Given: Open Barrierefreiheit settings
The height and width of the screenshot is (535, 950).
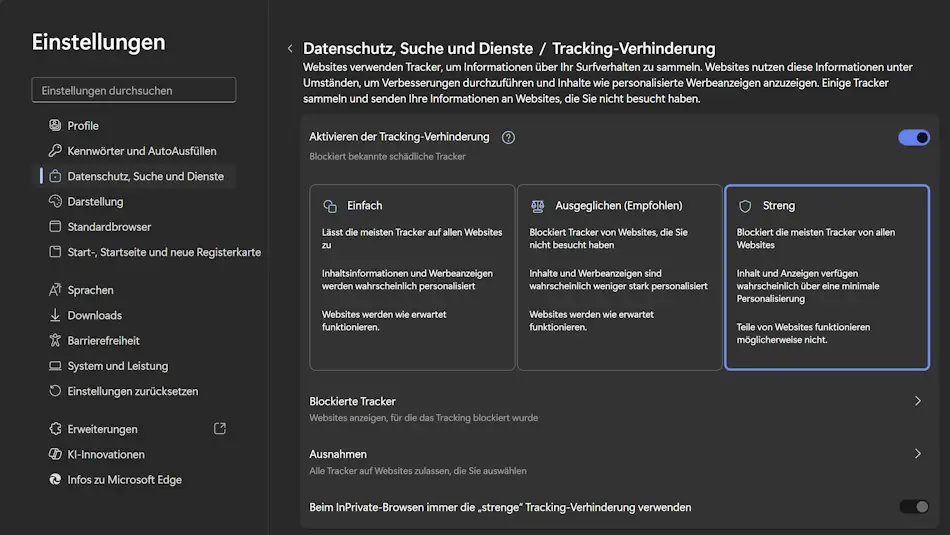Looking at the screenshot, I should point(104,341).
